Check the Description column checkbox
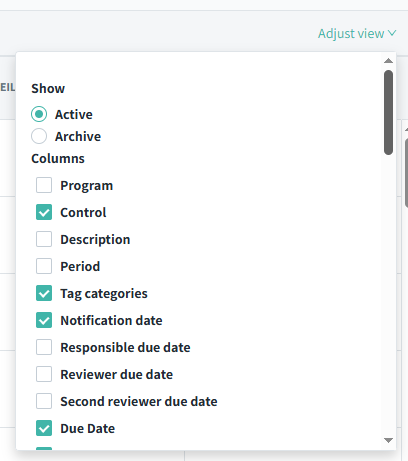The height and width of the screenshot is (461, 408). (44, 239)
